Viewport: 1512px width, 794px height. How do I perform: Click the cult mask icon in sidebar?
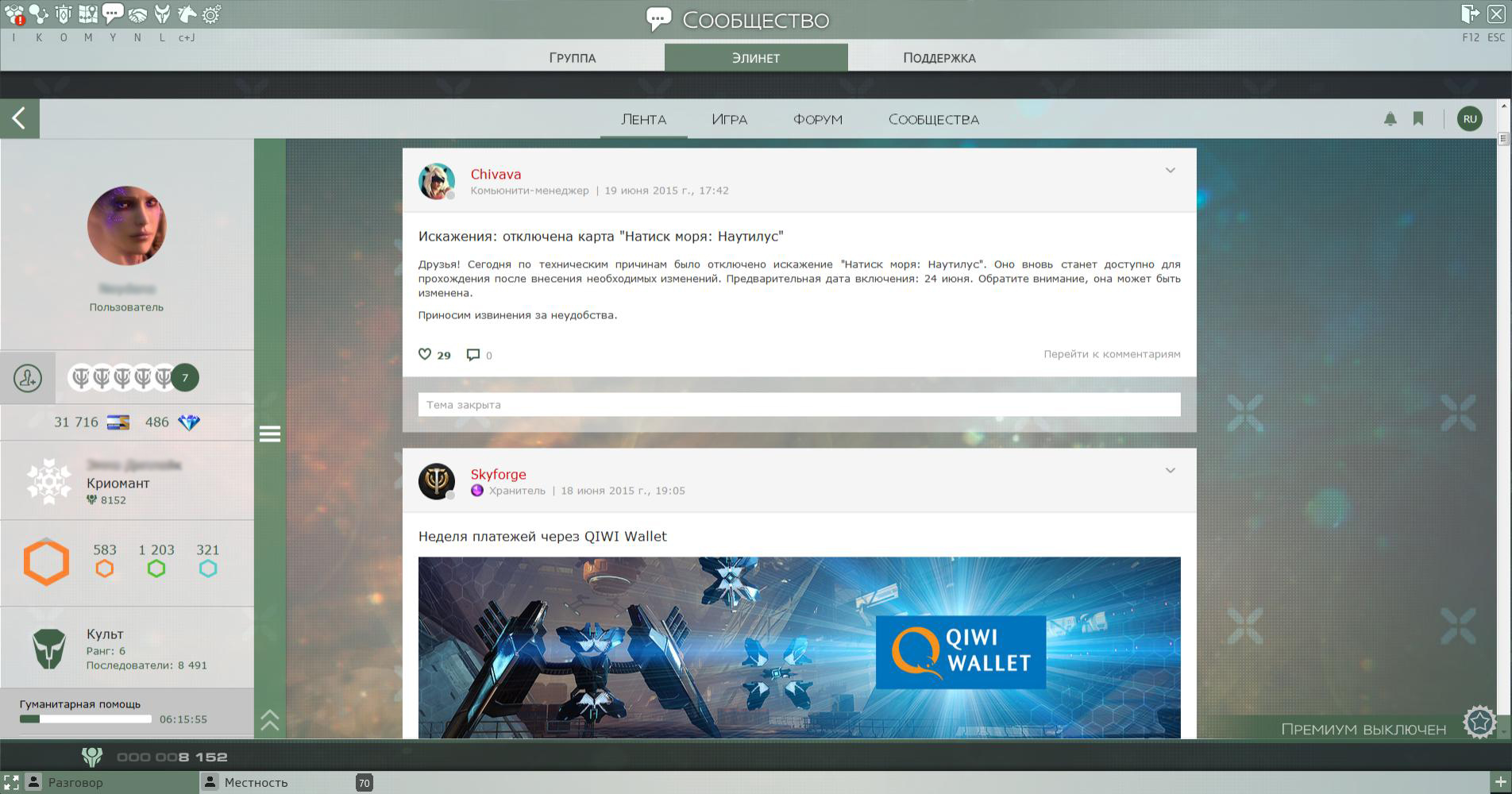[x=48, y=649]
